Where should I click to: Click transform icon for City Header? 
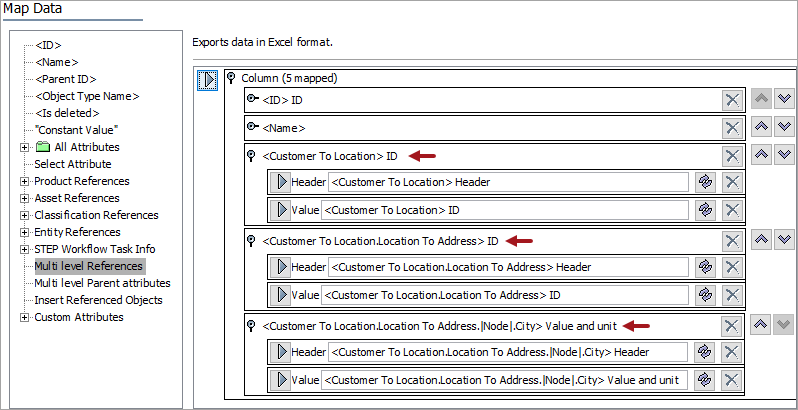click(x=705, y=352)
